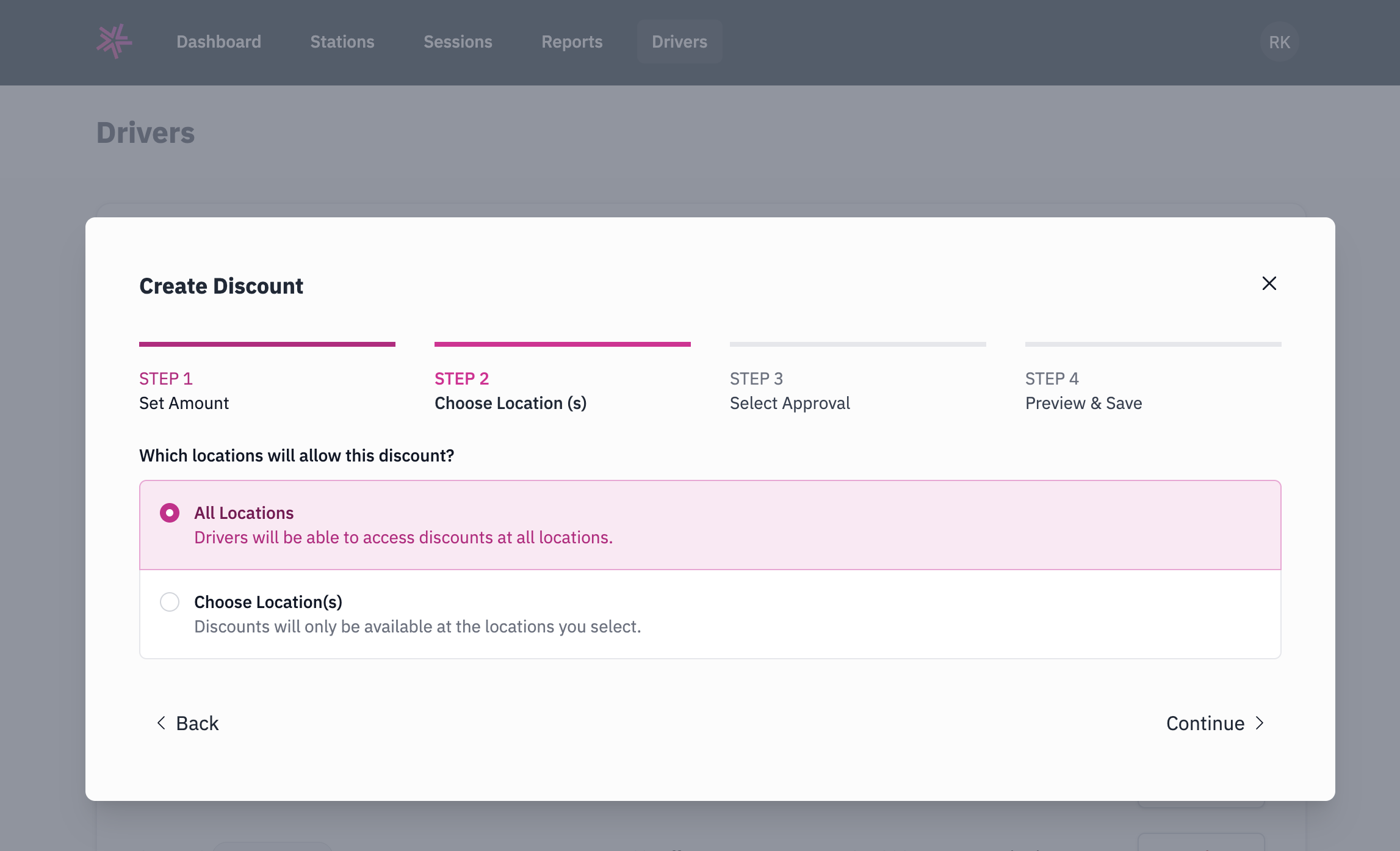
Task: Click the Drivers nav tab
Action: 679,42
